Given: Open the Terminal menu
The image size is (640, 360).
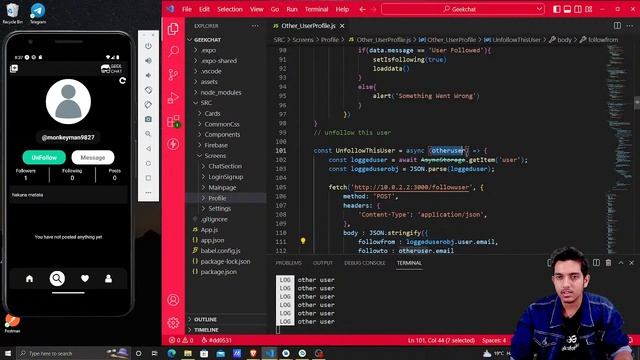Looking at the screenshot, I should pos(316,9).
